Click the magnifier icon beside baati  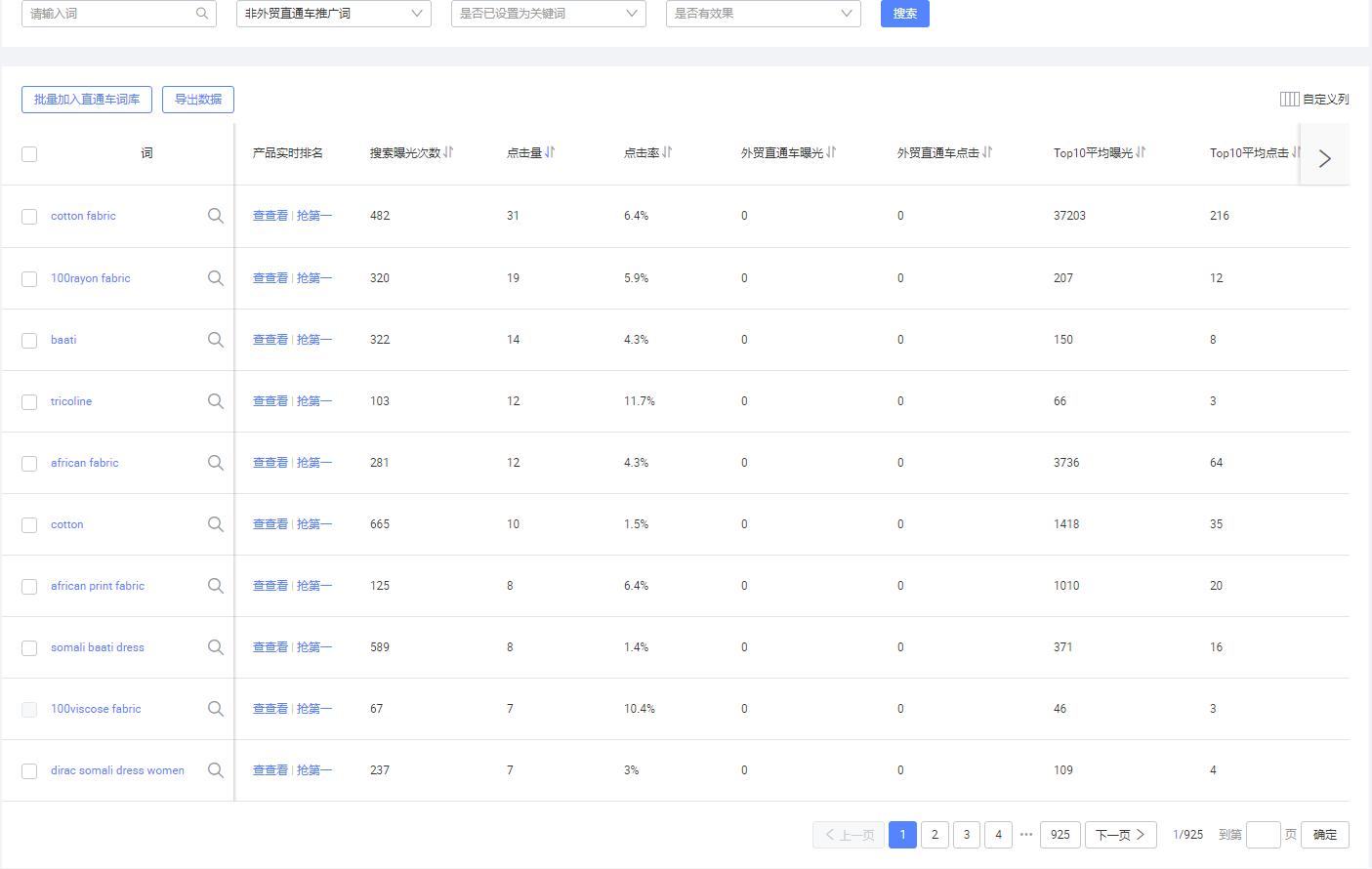(x=215, y=340)
